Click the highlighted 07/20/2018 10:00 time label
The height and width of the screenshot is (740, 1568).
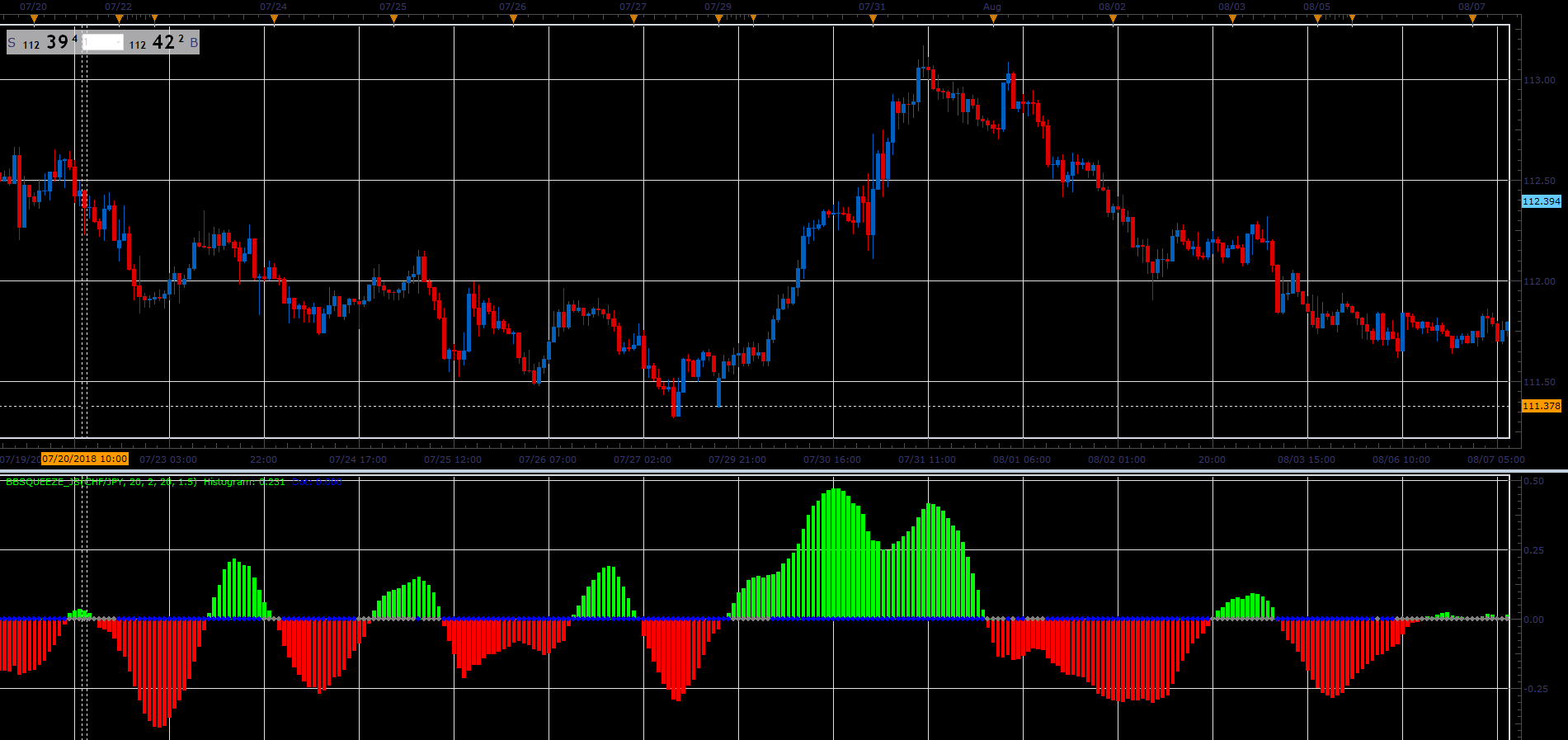85,459
